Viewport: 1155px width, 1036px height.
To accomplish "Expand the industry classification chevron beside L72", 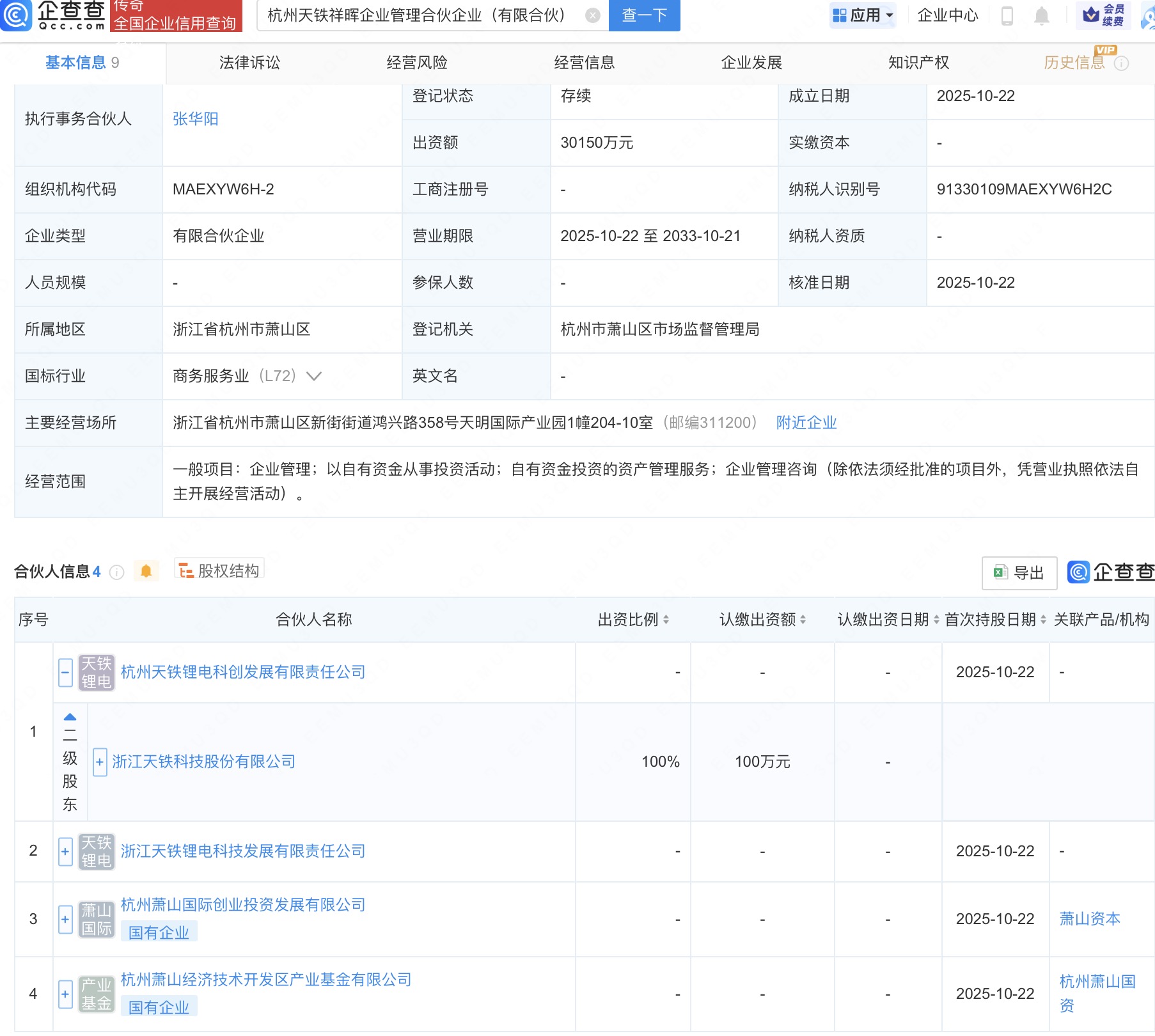I will coord(314,376).
